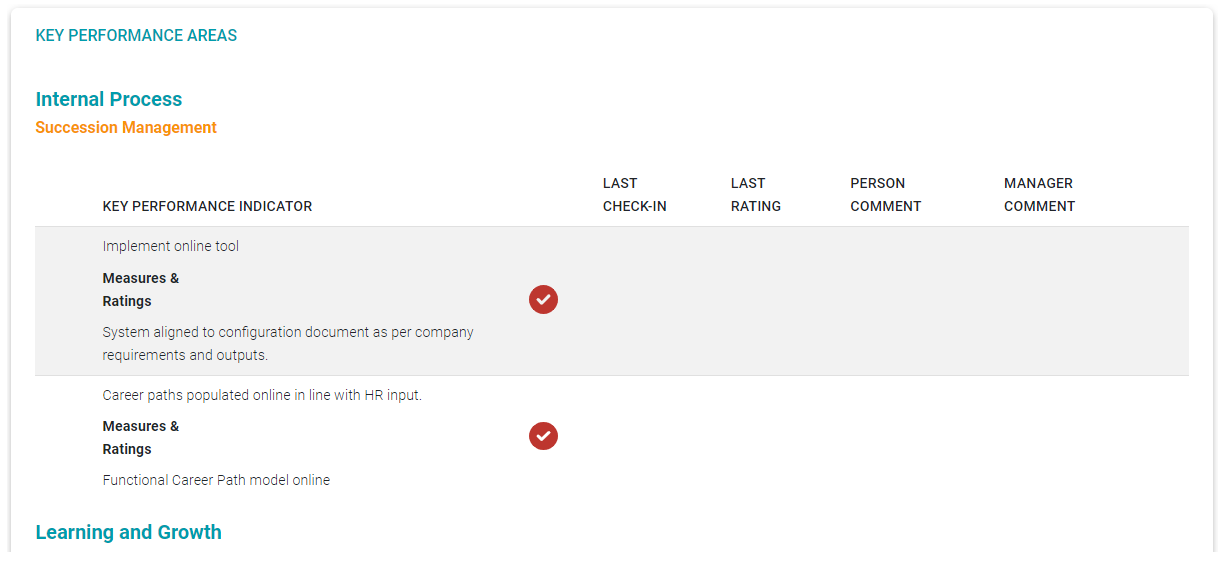This screenshot has width=1218, height=568.
Task: Click the Key Performance Indicator column header
Action: click(207, 206)
